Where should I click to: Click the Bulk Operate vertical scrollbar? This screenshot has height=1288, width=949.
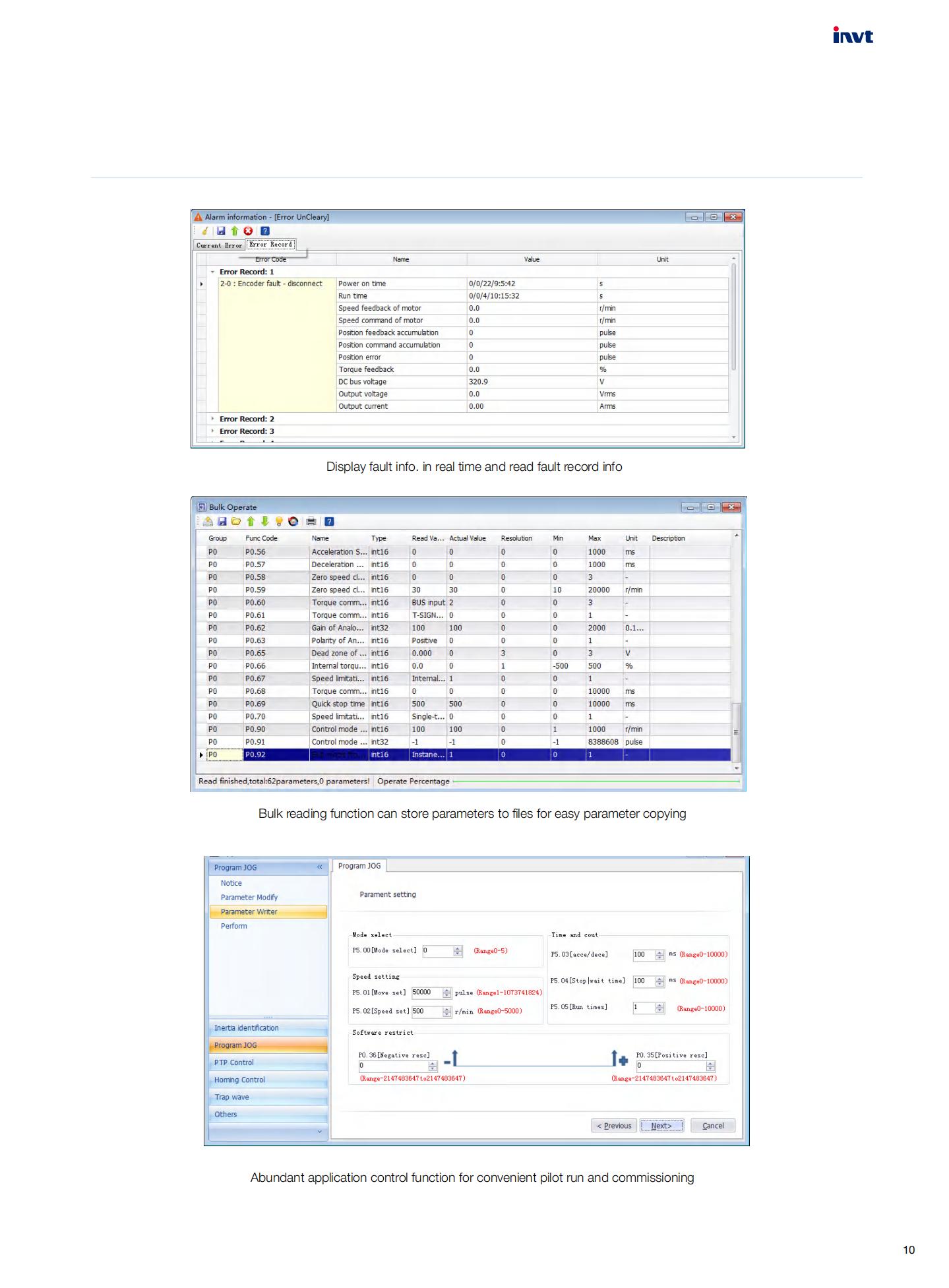click(x=737, y=652)
